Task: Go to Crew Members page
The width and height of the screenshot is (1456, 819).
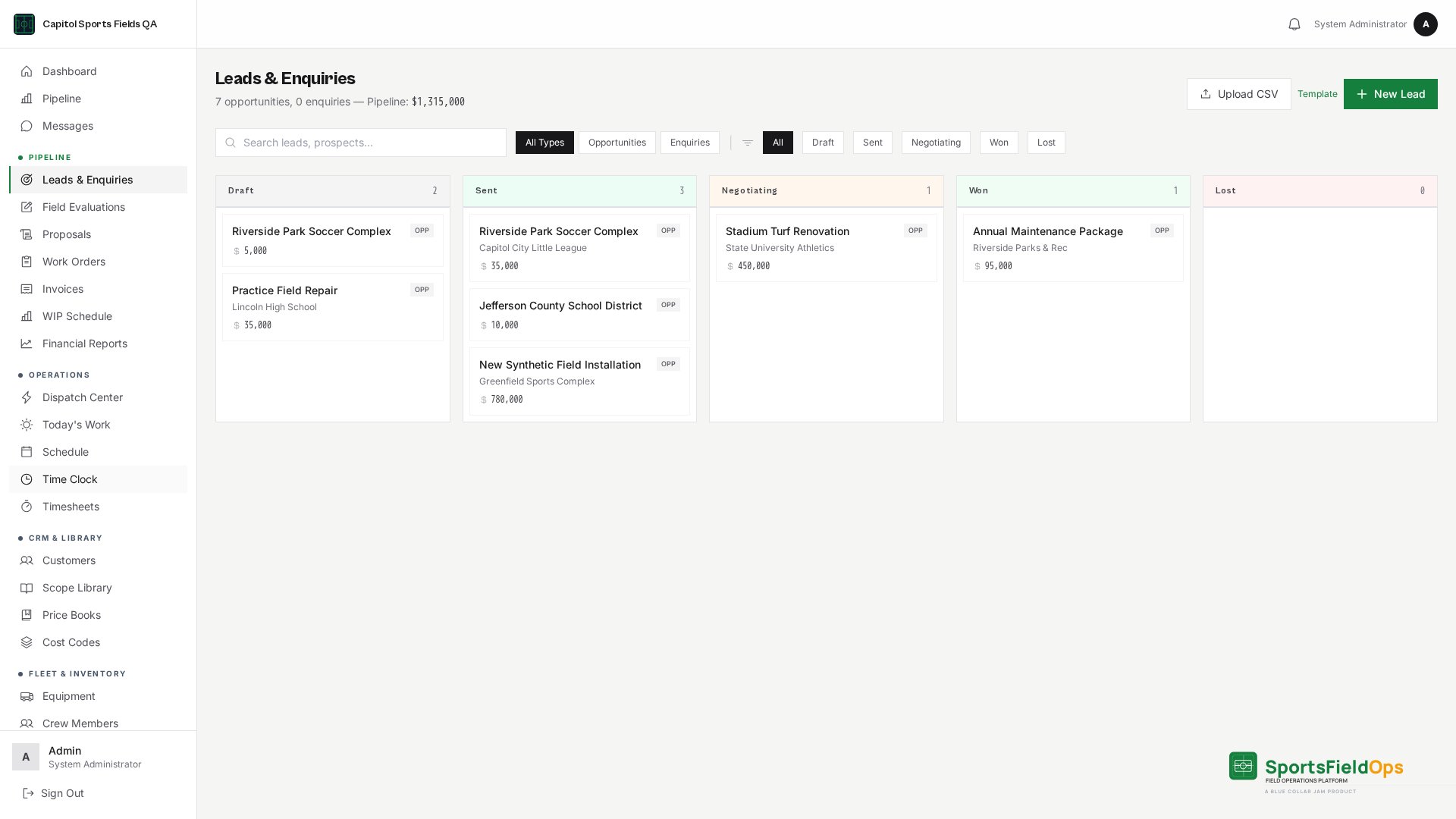Action: click(99, 723)
